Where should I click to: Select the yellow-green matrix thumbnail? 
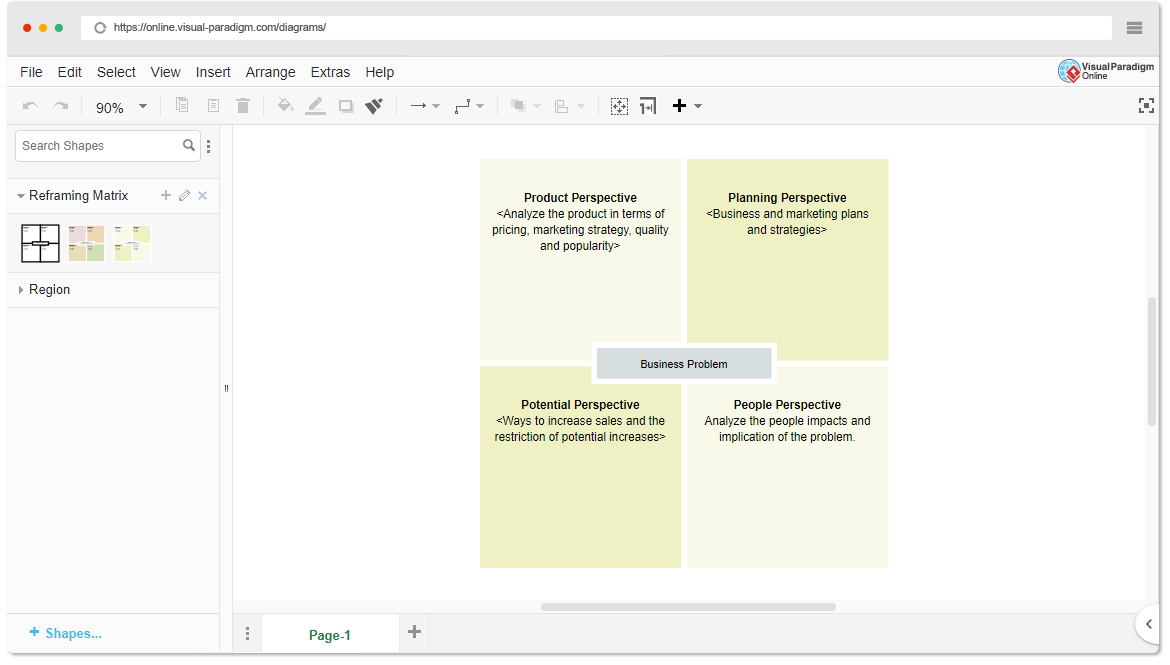coord(132,243)
